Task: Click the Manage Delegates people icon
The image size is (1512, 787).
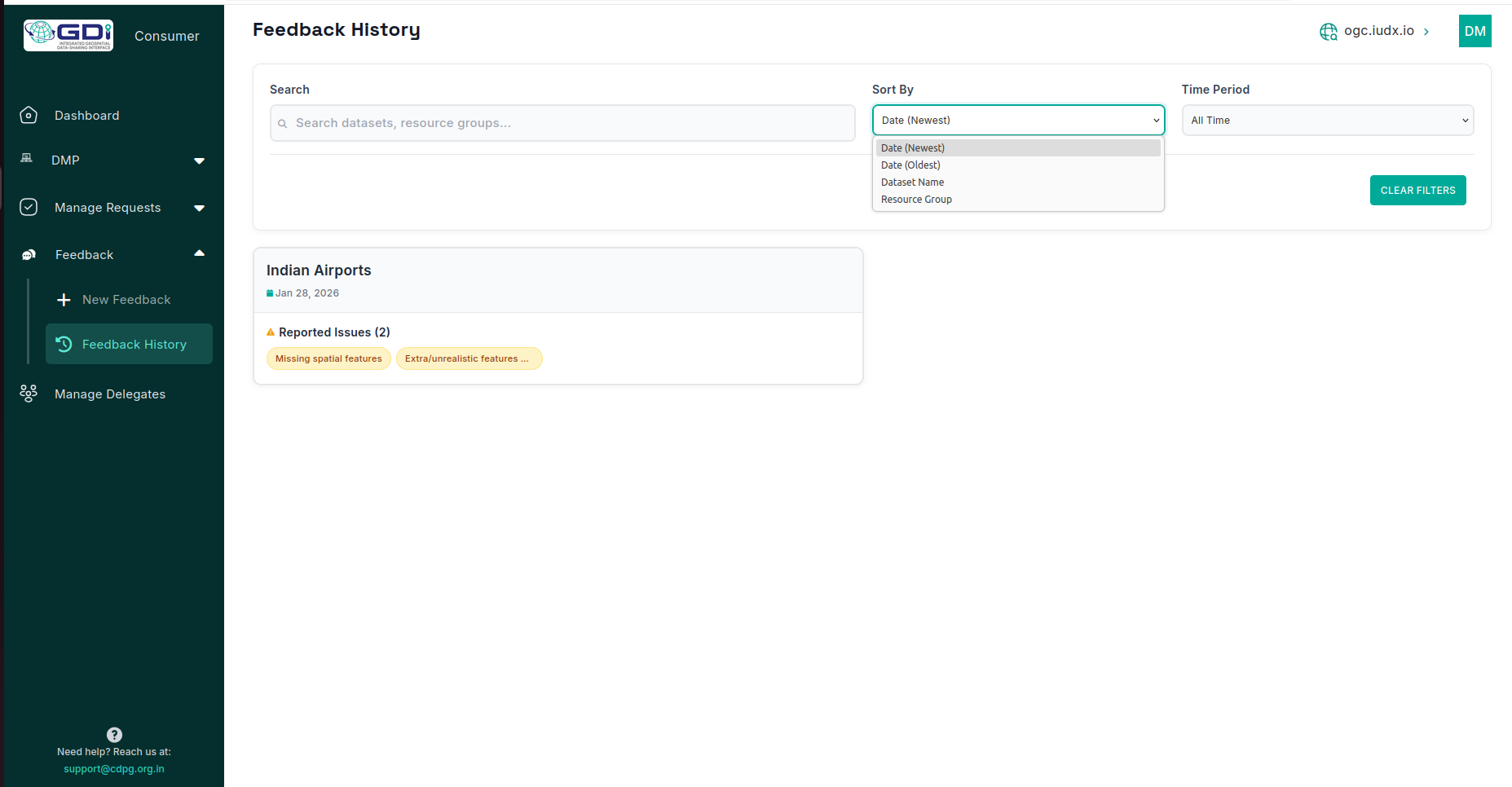Action: [x=29, y=394]
